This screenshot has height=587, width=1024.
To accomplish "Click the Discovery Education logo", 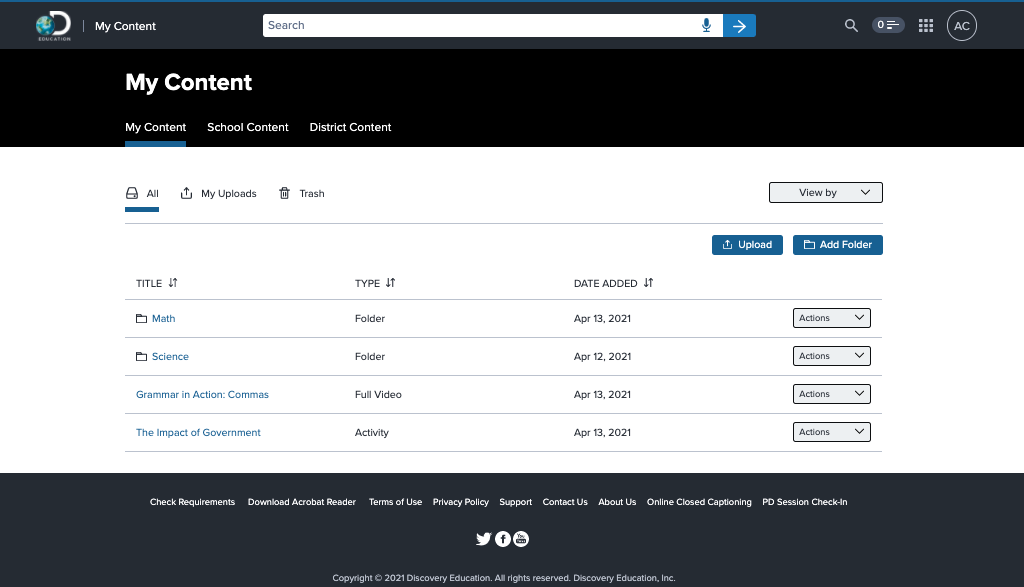I will point(53,26).
